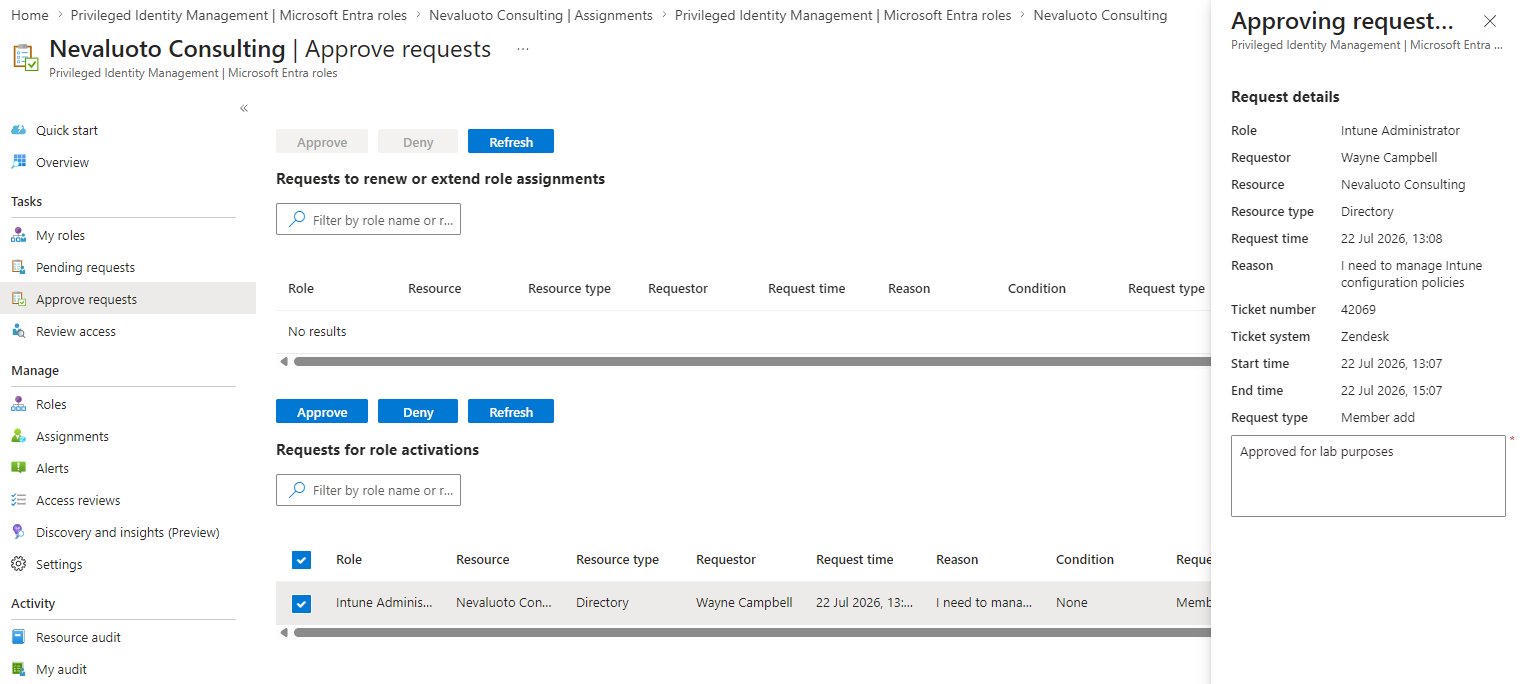Open the ellipsis menu beside page title

523,49
